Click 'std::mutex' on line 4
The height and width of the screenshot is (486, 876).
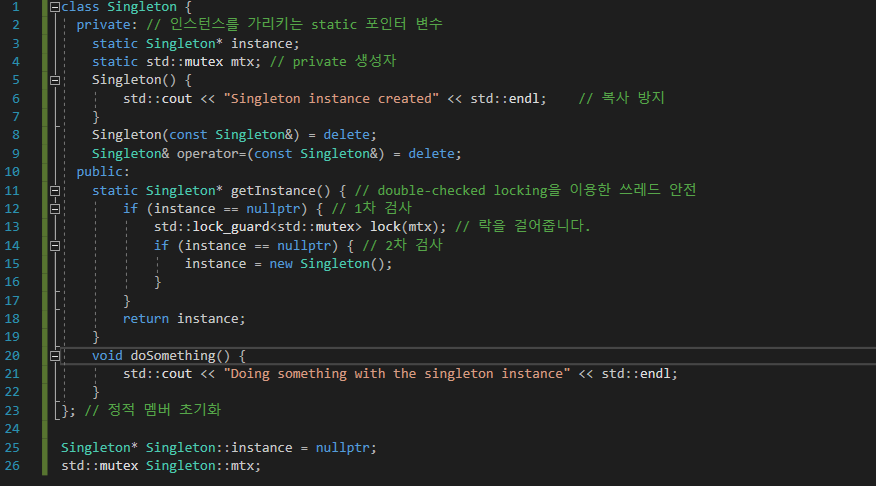pyautogui.click(x=184, y=62)
